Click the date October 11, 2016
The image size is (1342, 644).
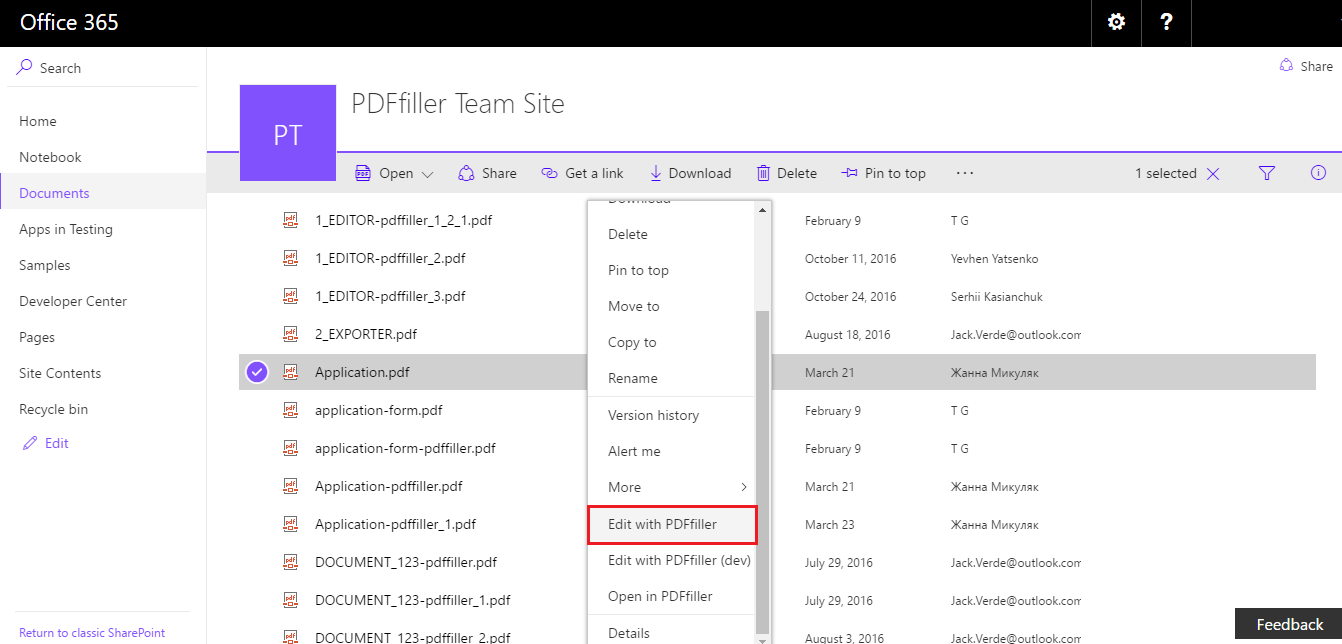pyautogui.click(x=851, y=258)
